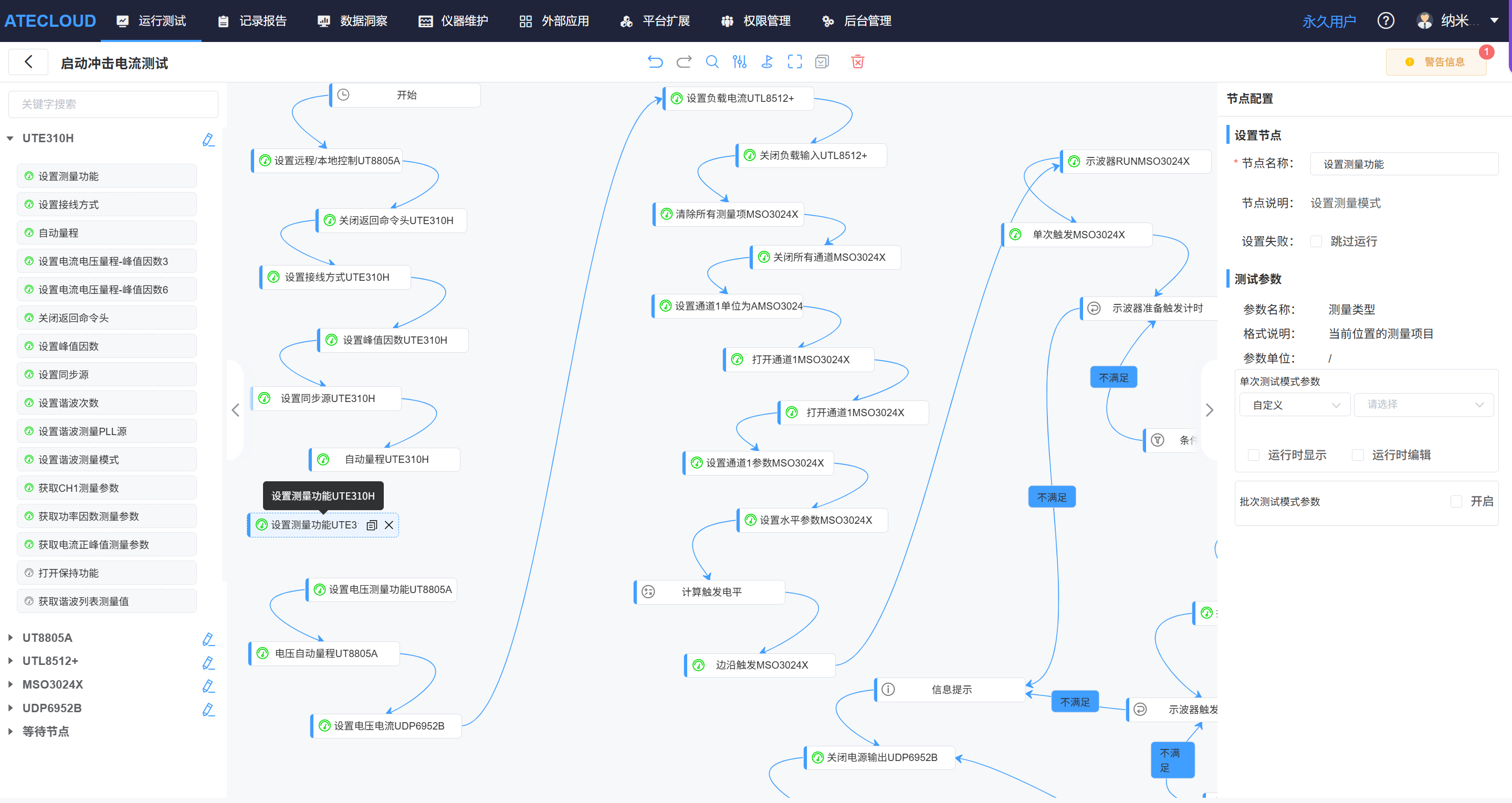Click X icon on selected 设置测量功能 node
The height and width of the screenshot is (803, 1512).
click(388, 525)
